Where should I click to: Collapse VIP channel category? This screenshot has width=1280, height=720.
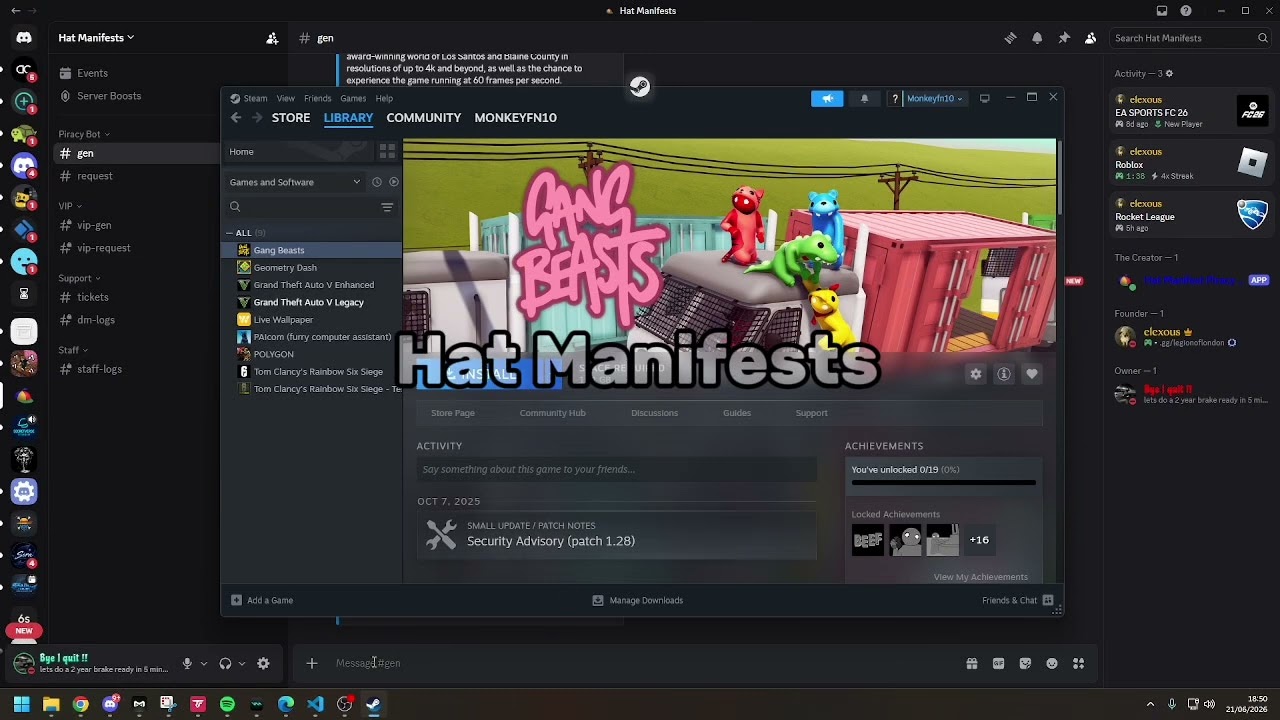[71, 206]
